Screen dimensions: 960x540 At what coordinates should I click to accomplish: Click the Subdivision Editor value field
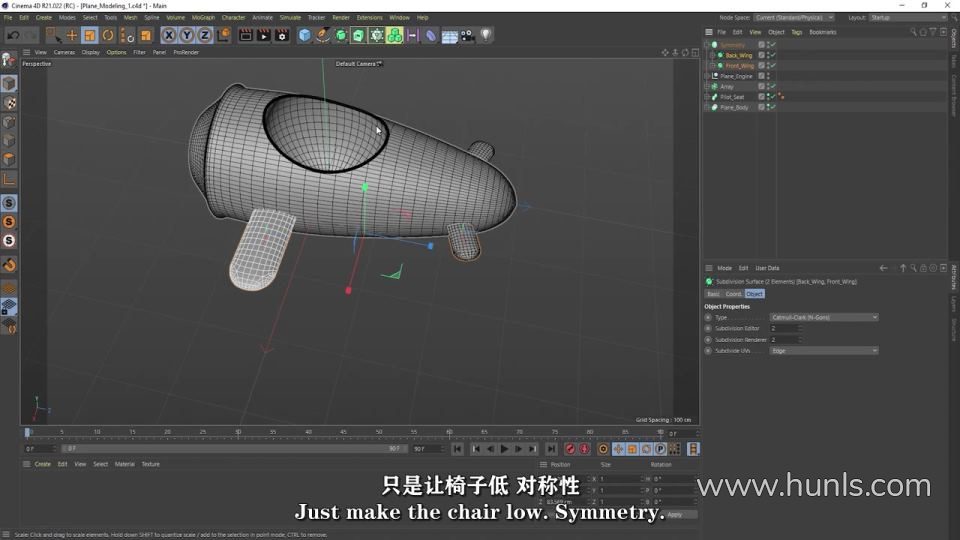click(785, 328)
